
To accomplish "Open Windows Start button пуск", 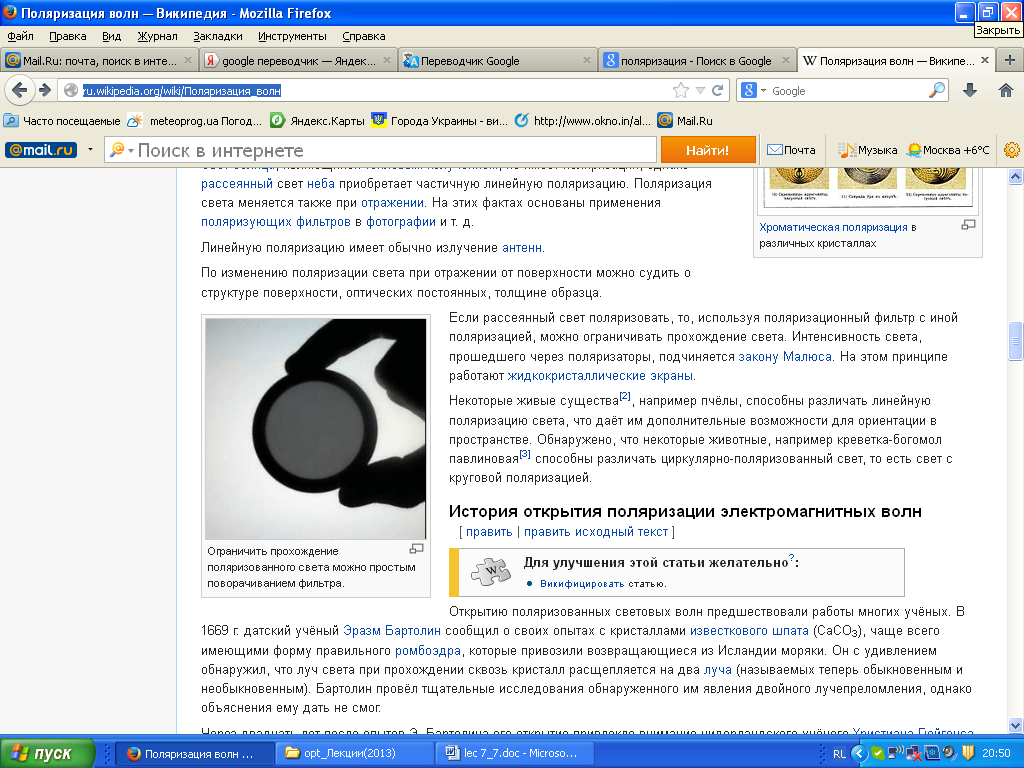I will (46, 753).
